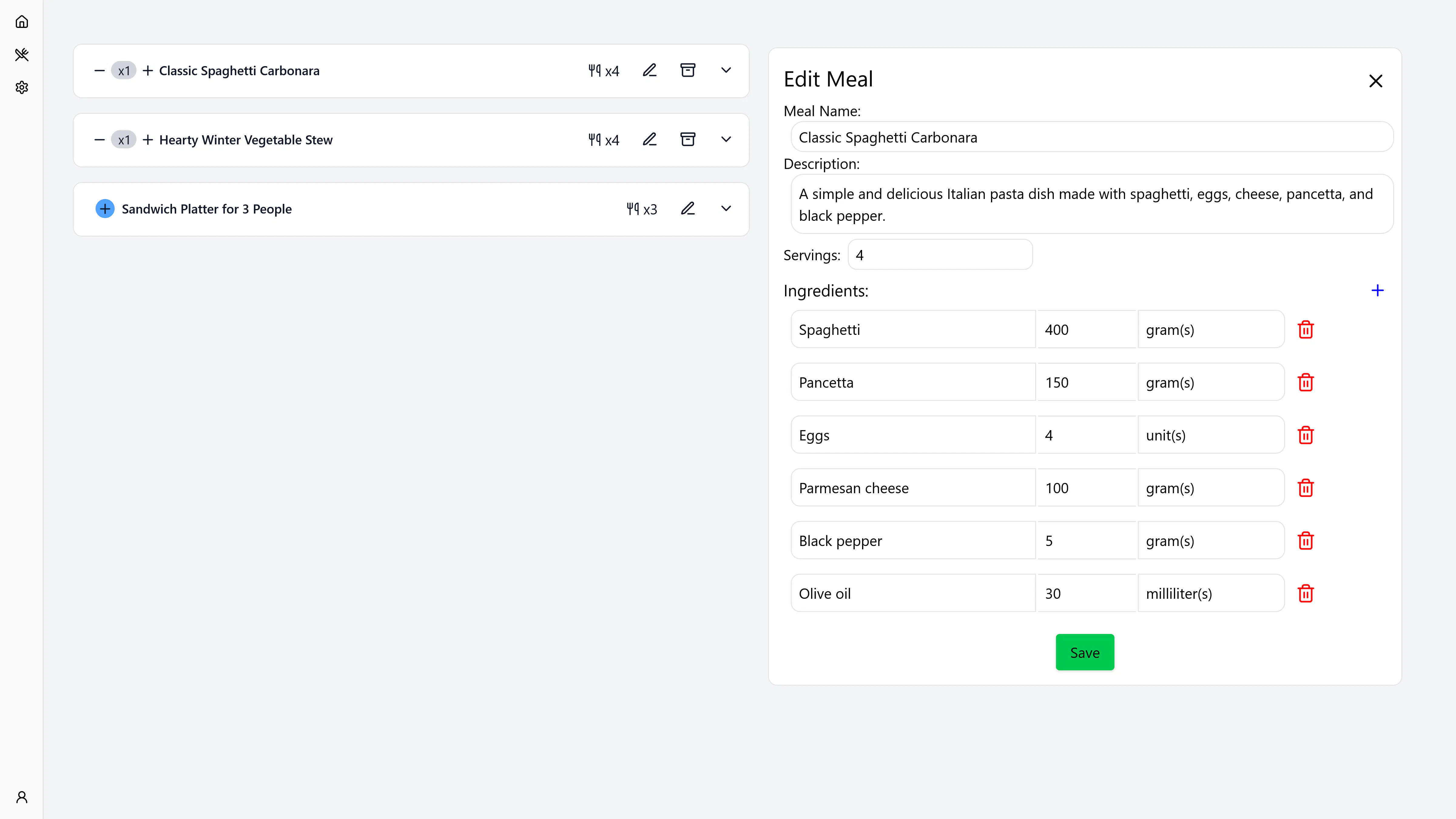Delete the Parmesan cheese ingredient
The width and height of the screenshot is (1456, 819).
point(1305,488)
